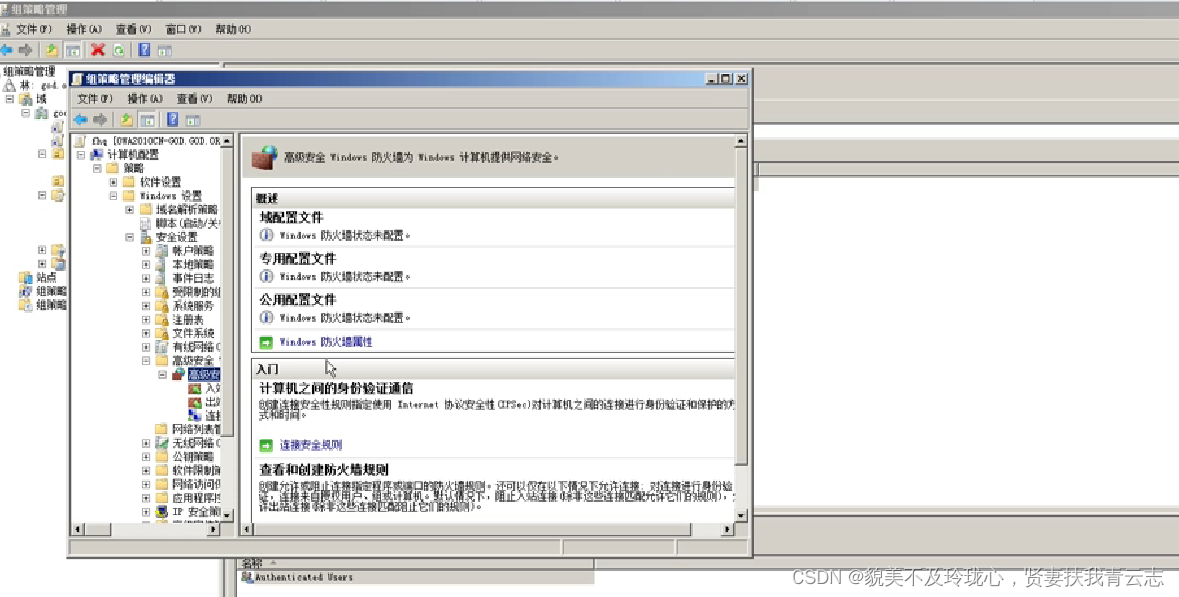
Task: Collapse the 安全设置 node
Action: point(129,237)
